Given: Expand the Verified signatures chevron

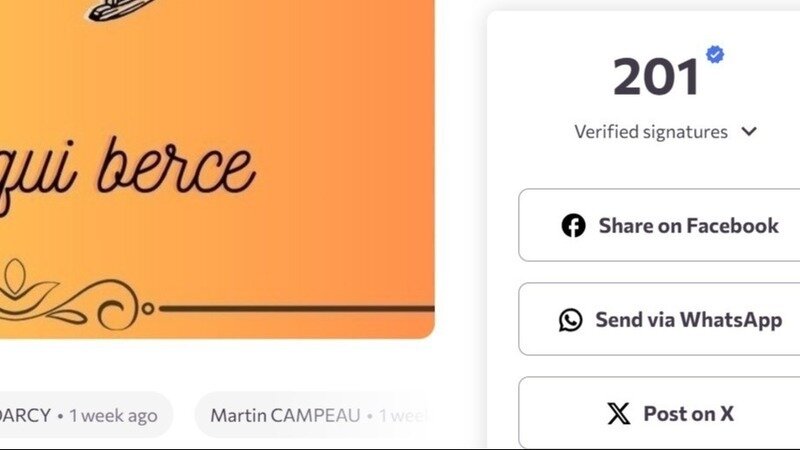Looking at the screenshot, I should 749,132.
